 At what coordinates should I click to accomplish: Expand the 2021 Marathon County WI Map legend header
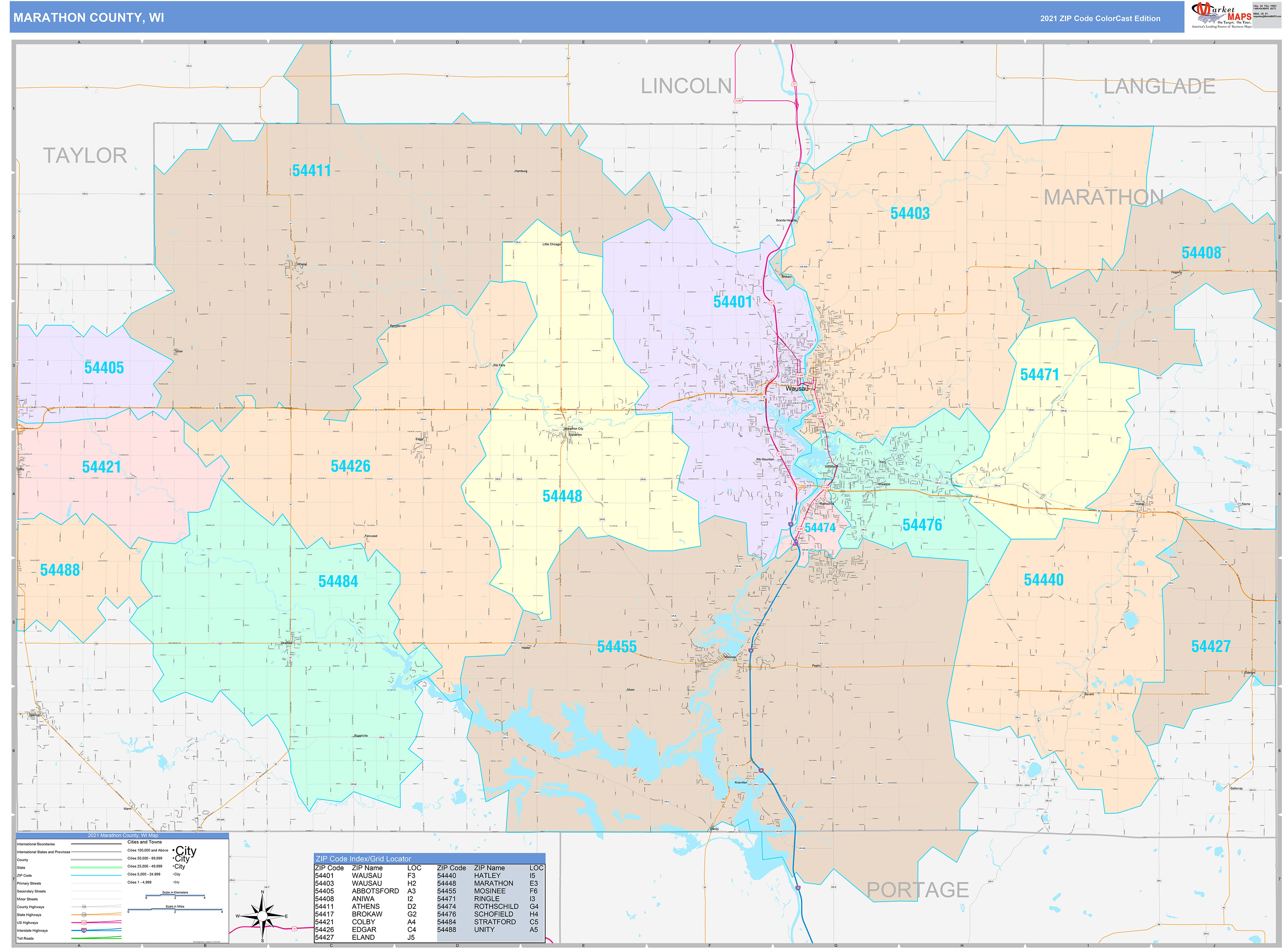coord(123,836)
